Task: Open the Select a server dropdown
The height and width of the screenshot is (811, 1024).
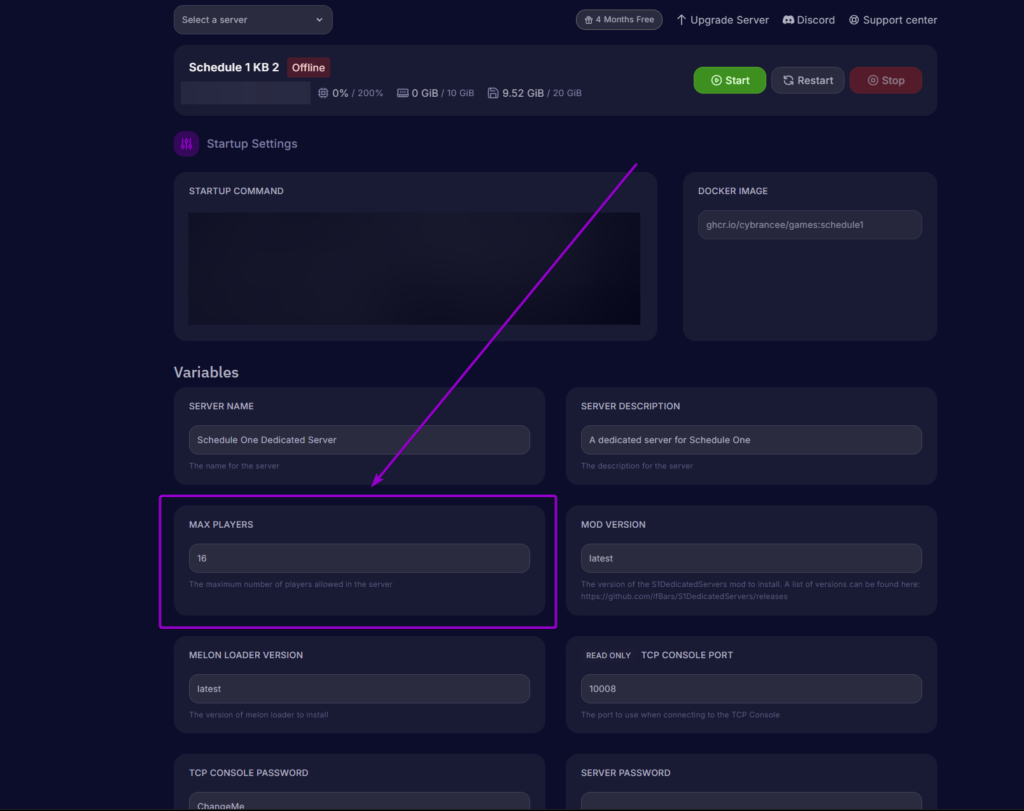Action: tap(253, 20)
